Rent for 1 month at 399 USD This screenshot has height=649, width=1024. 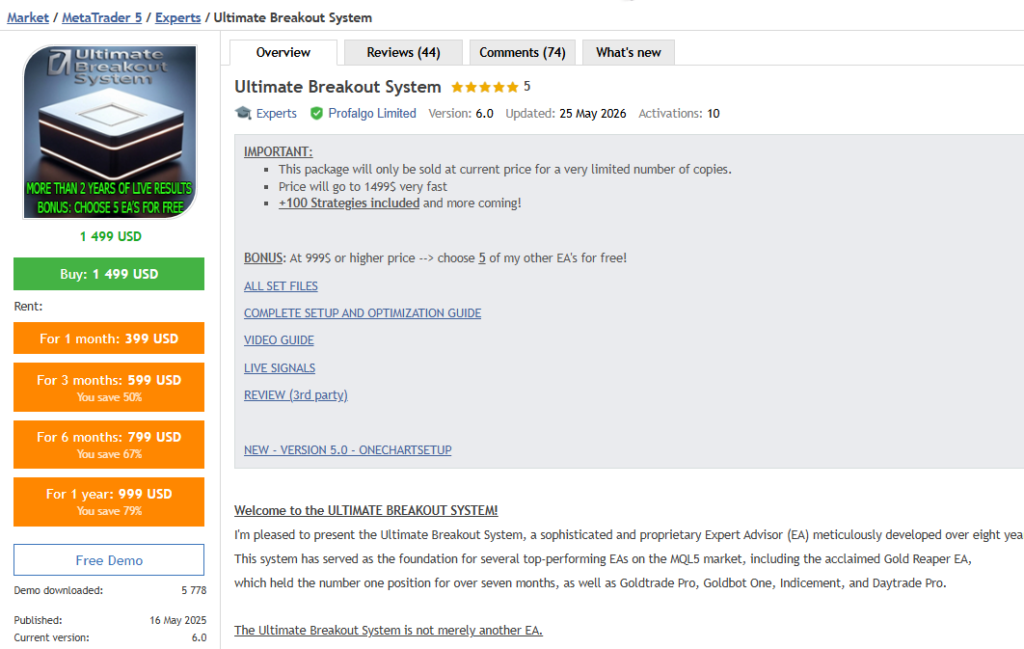click(x=109, y=338)
